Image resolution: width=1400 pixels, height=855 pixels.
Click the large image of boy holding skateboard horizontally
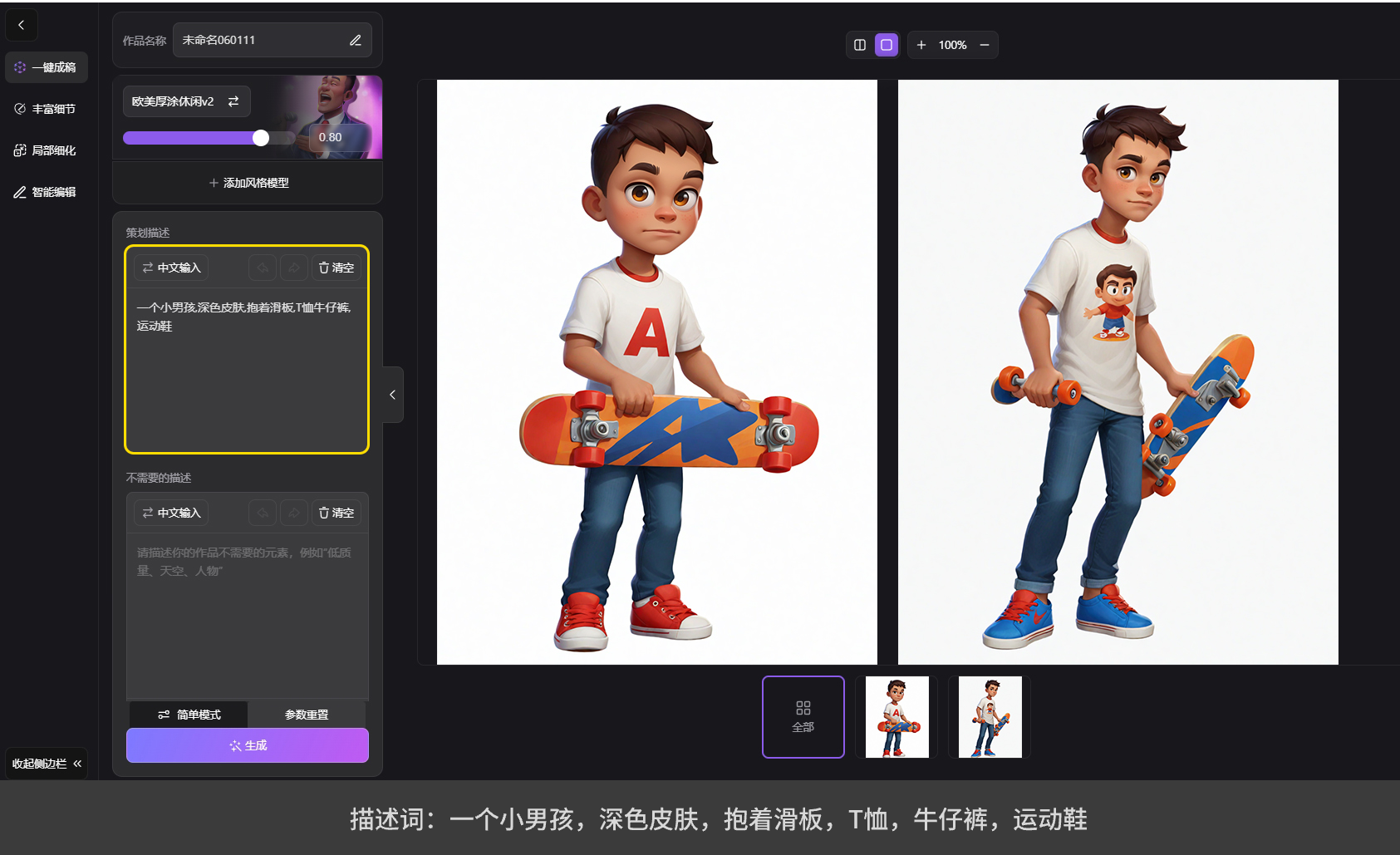[657, 372]
